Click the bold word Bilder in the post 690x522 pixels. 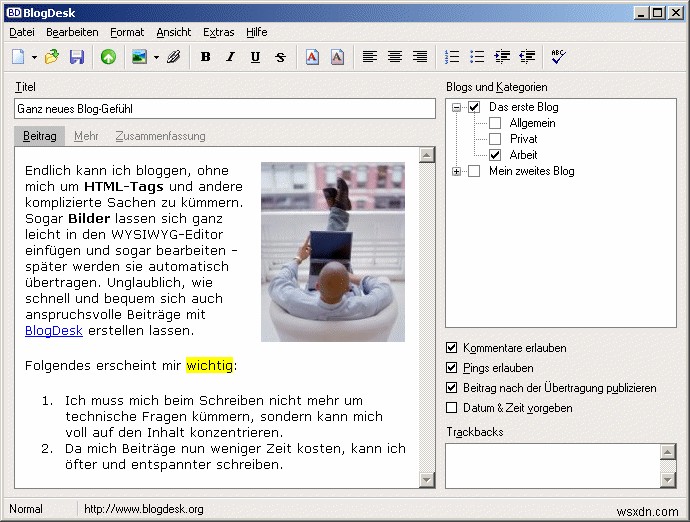(89, 219)
